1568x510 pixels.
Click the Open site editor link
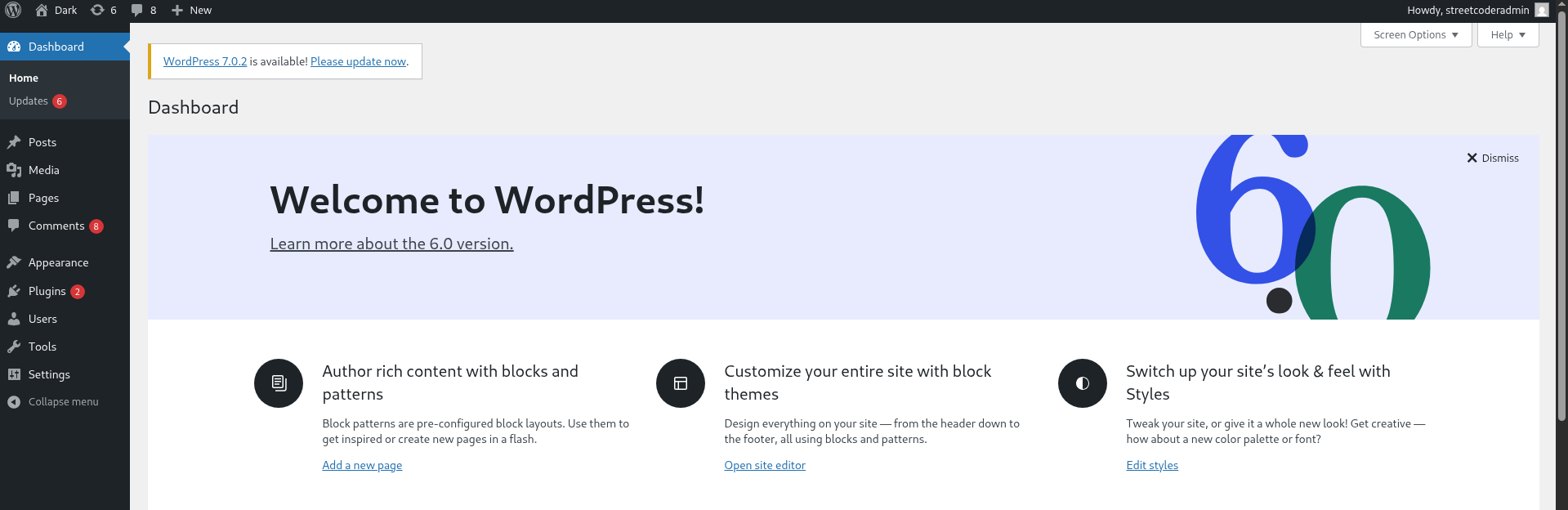(x=765, y=465)
